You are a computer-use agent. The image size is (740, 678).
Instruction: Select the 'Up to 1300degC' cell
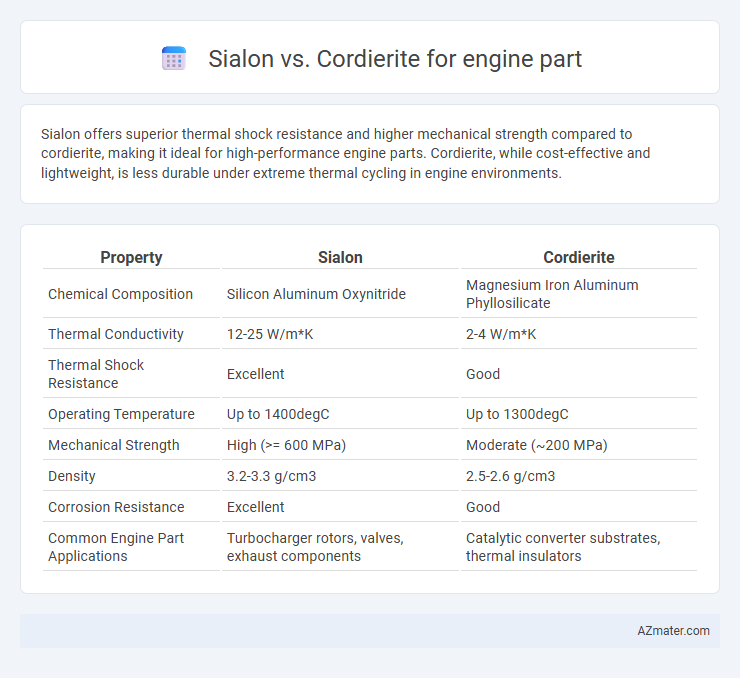(517, 414)
